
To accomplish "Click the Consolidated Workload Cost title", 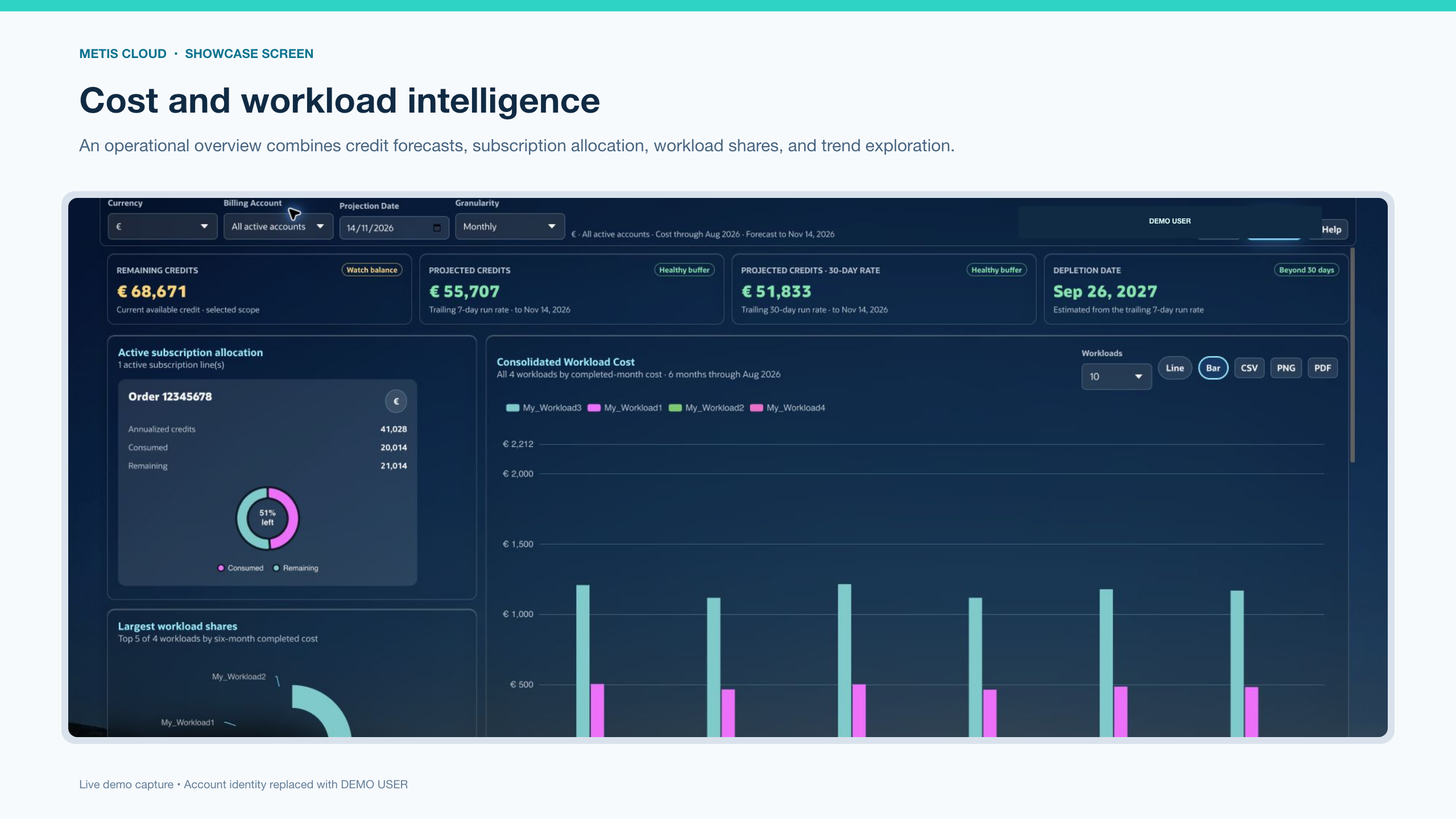I will (x=565, y=362).
